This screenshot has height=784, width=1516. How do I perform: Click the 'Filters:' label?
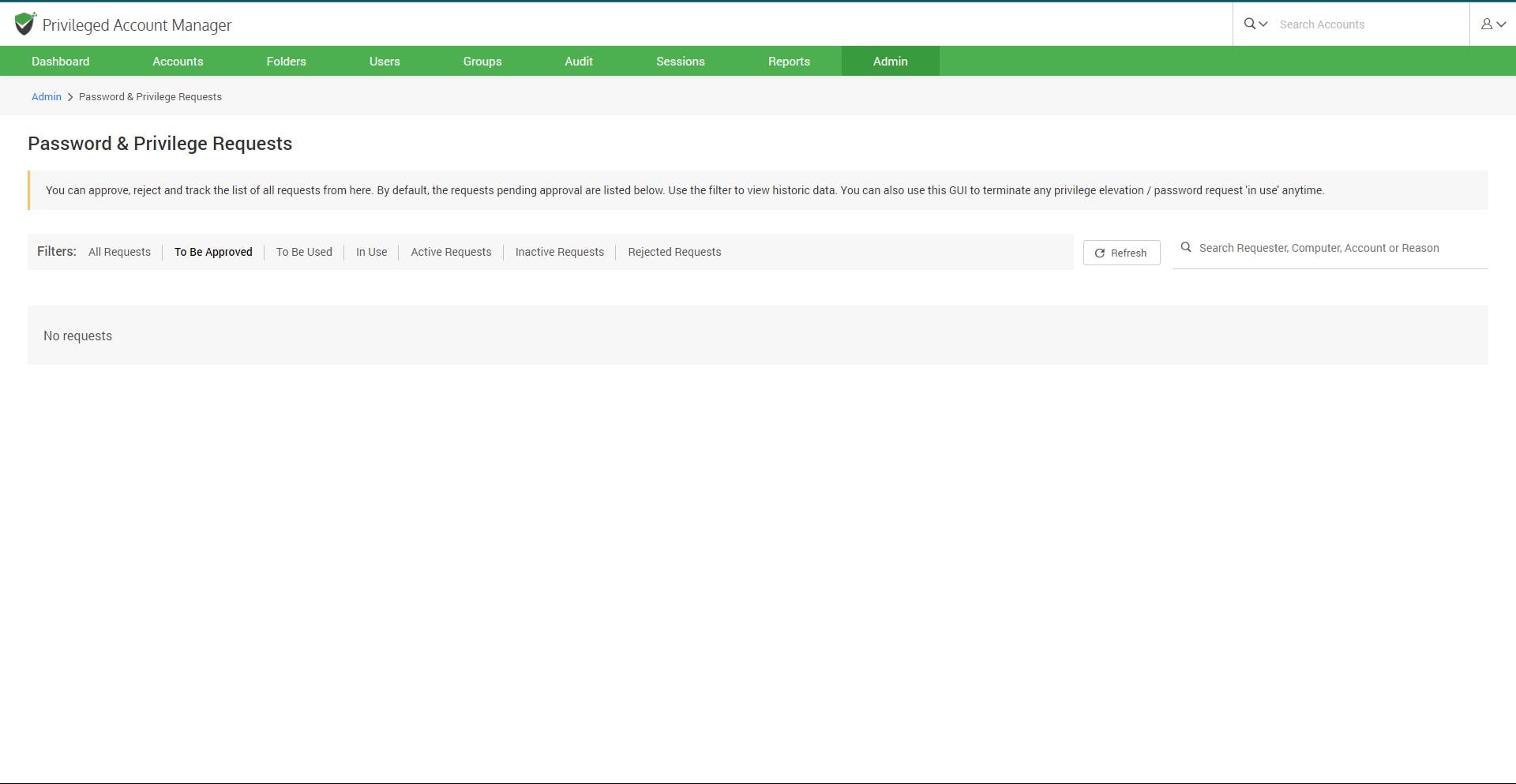[57, 251]
